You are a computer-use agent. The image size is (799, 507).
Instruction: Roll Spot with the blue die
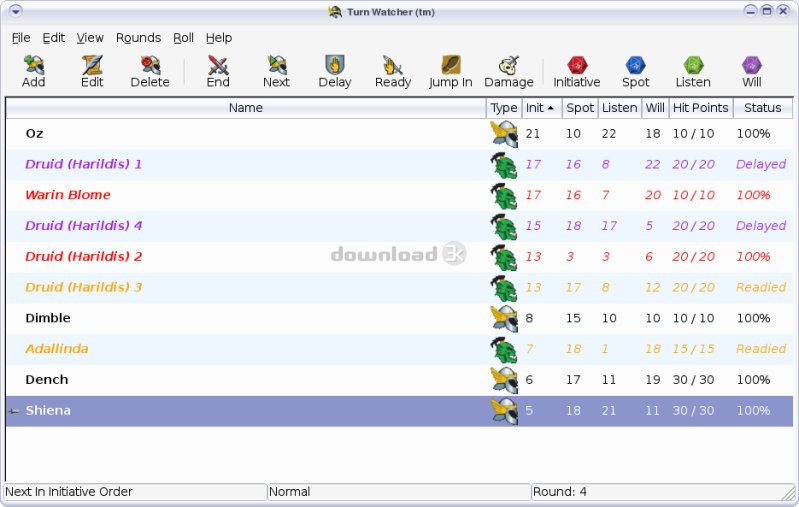(635, 65)
